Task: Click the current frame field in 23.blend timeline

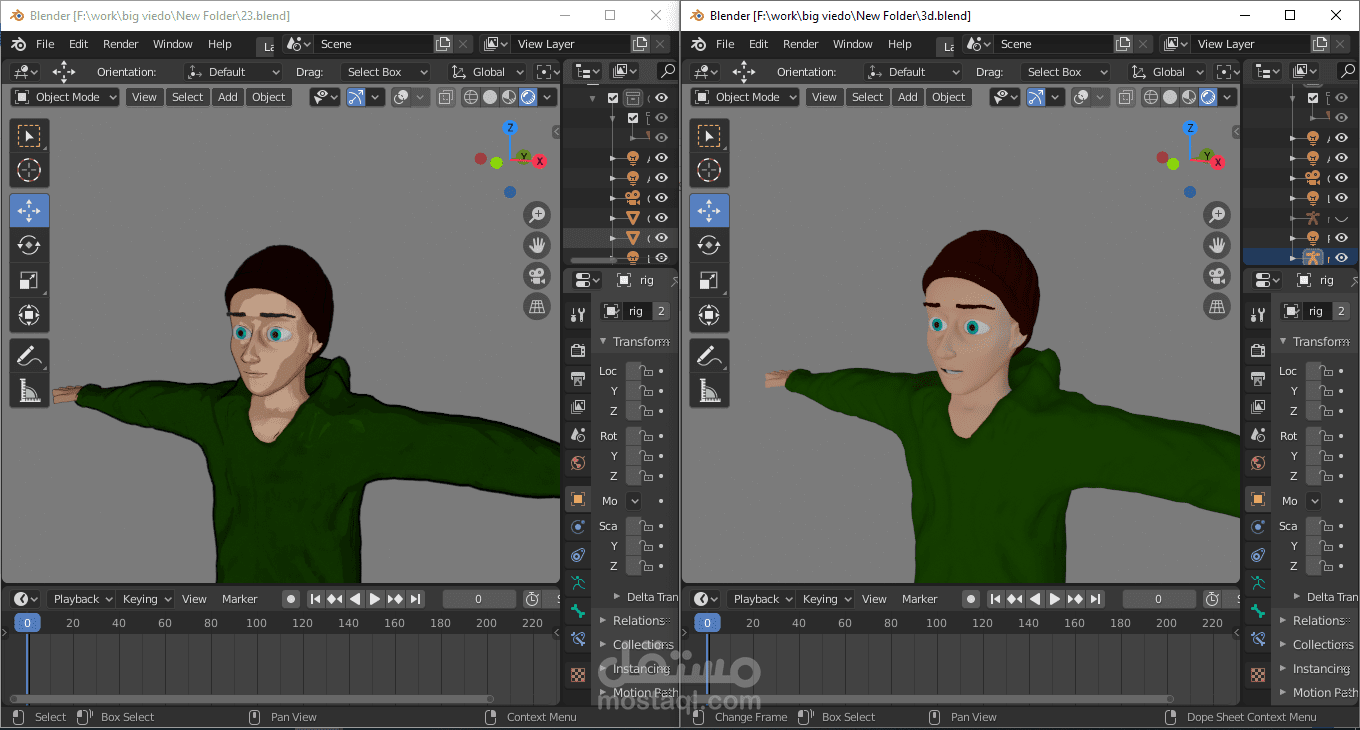Action: (479, 599)
